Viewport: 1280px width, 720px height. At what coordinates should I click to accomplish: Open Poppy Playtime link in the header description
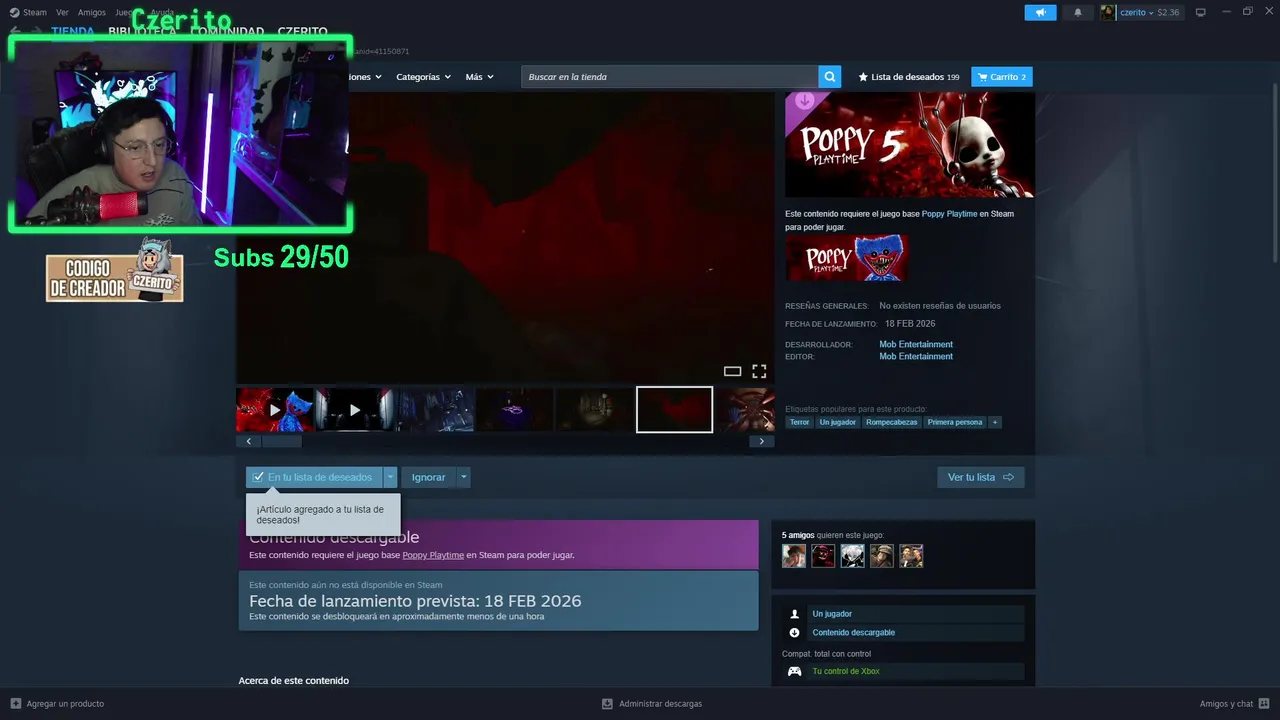coord(949,214)
